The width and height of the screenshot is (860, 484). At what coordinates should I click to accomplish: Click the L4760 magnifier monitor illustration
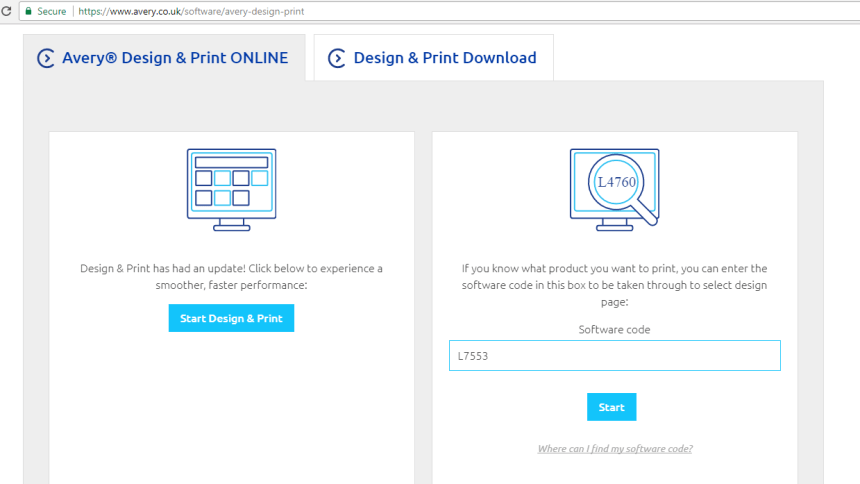coord(614,190)
